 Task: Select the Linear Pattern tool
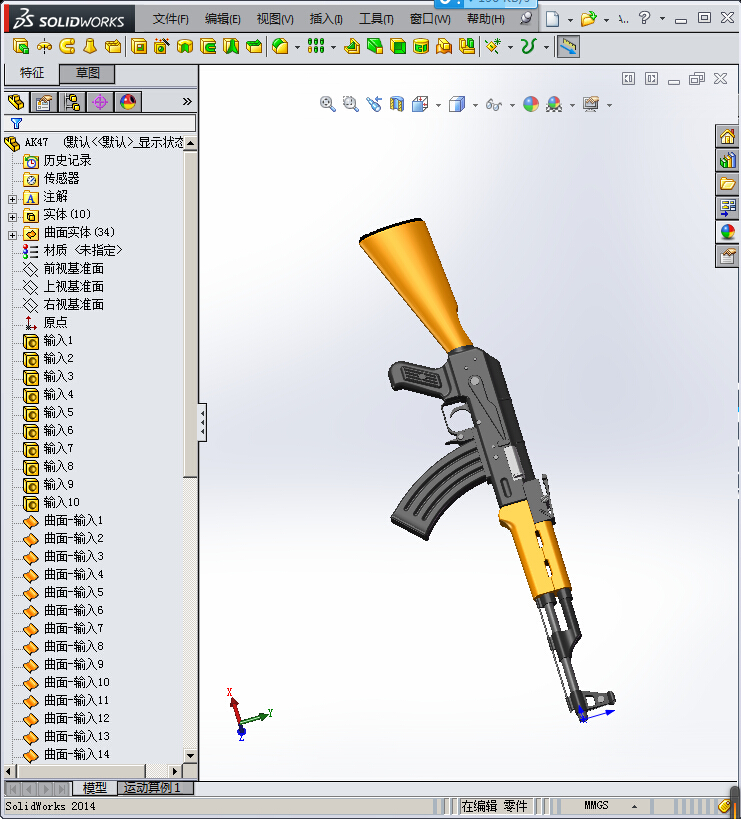[x=316, y=46]
